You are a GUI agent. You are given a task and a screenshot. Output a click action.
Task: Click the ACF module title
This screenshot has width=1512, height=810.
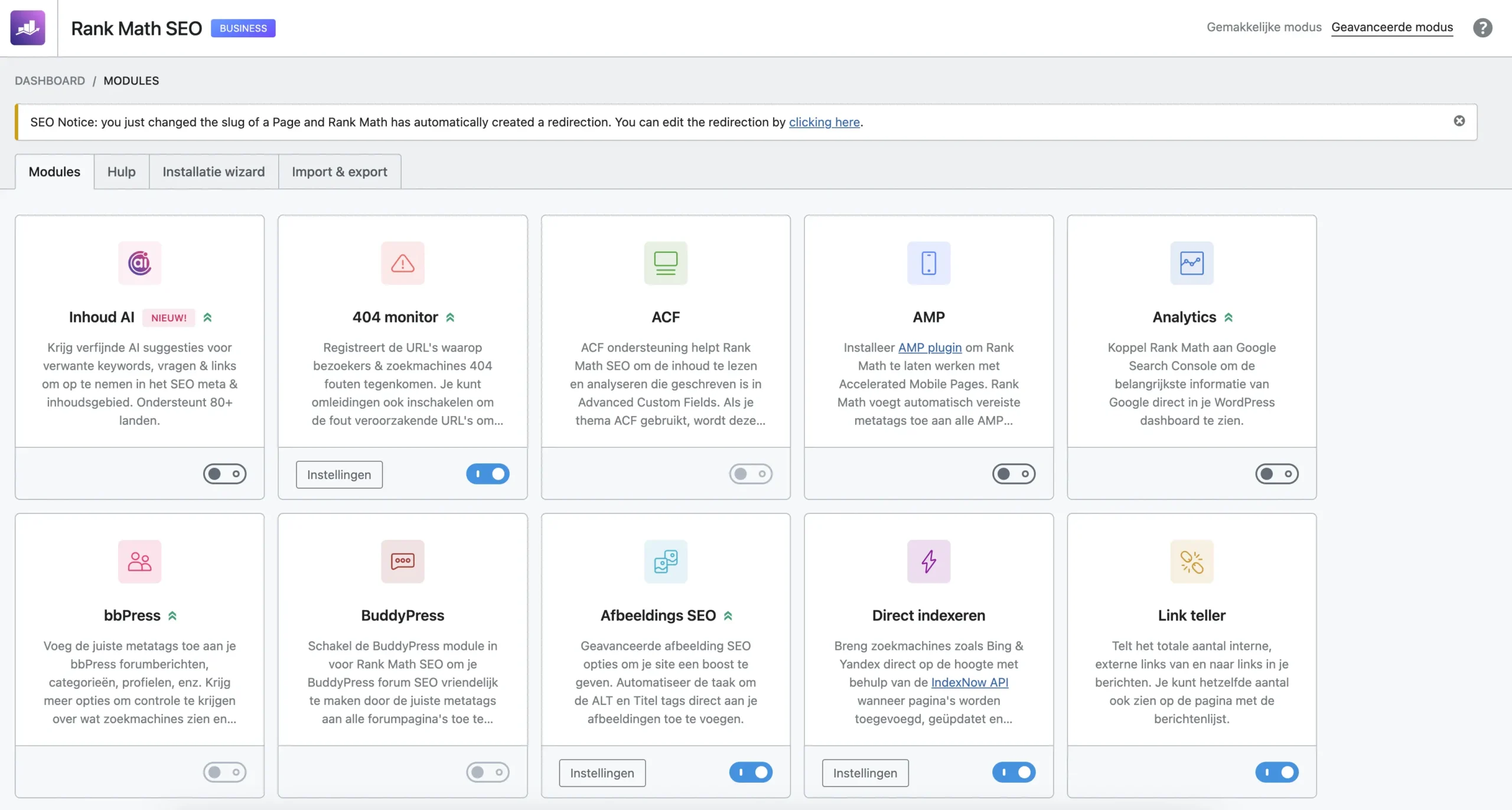coord(666,317)
